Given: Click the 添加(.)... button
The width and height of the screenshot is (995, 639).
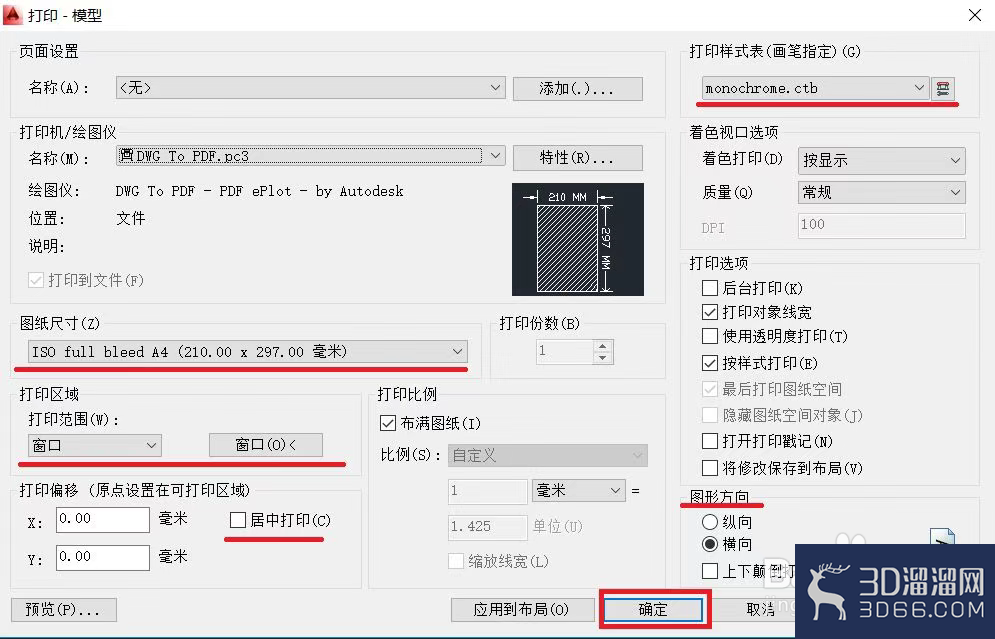Looking at the screenshot, I should (x=577, y=89).
